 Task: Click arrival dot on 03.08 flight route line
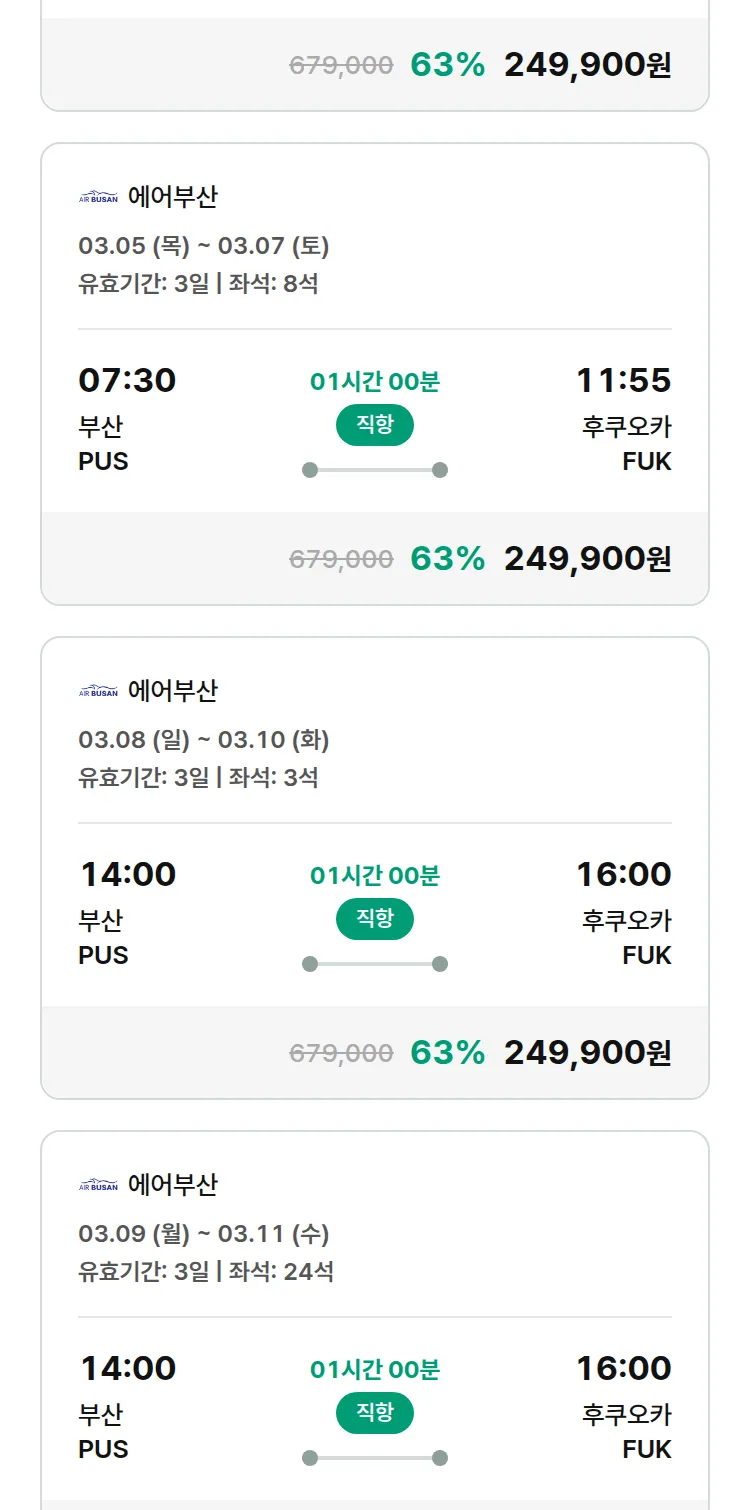pos(440,964)
